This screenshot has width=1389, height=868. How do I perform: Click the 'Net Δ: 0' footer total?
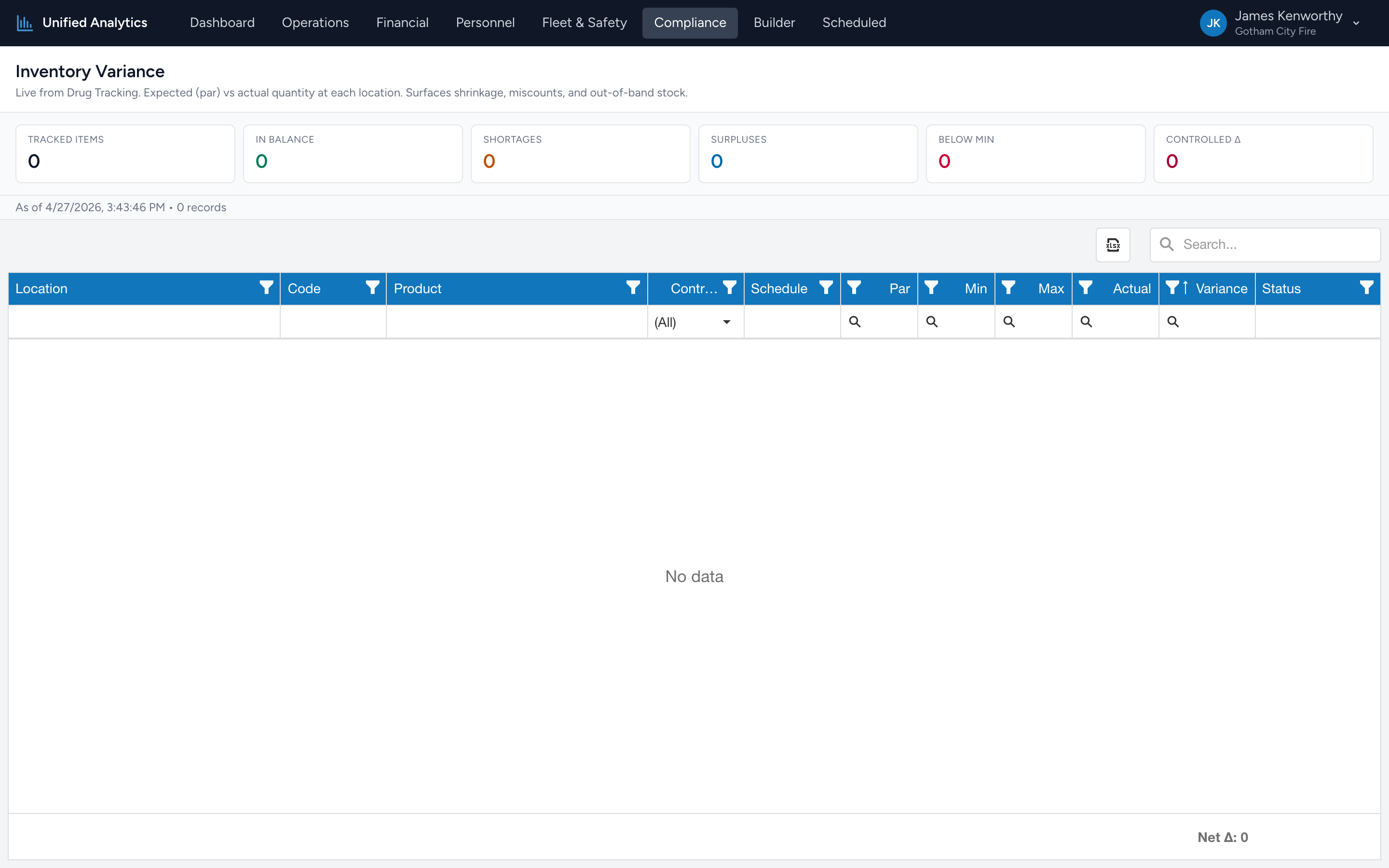point(1223,838)
